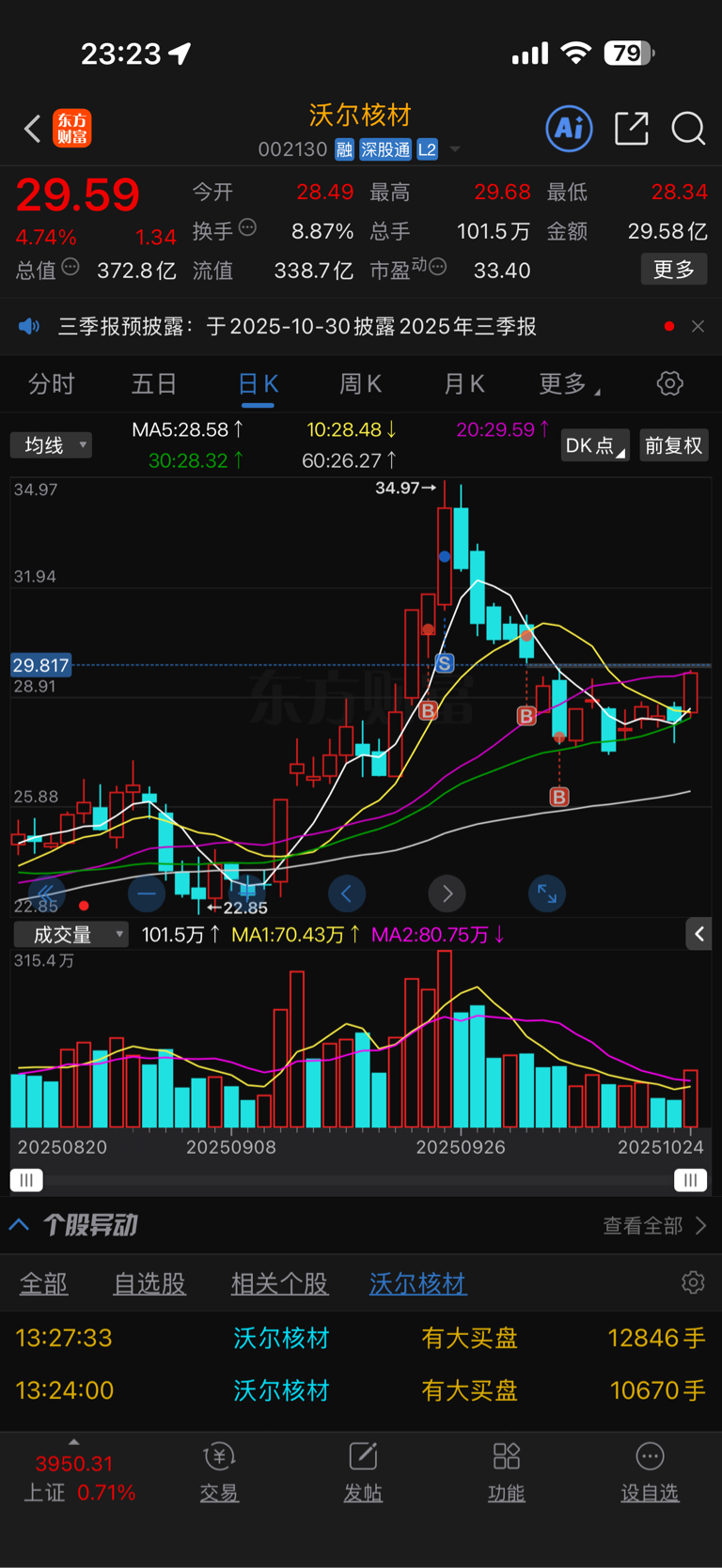Viewport: 722px width, 1568px height.
Task: Tap the 20250926 date axis label
Action: coord(461,1147)
